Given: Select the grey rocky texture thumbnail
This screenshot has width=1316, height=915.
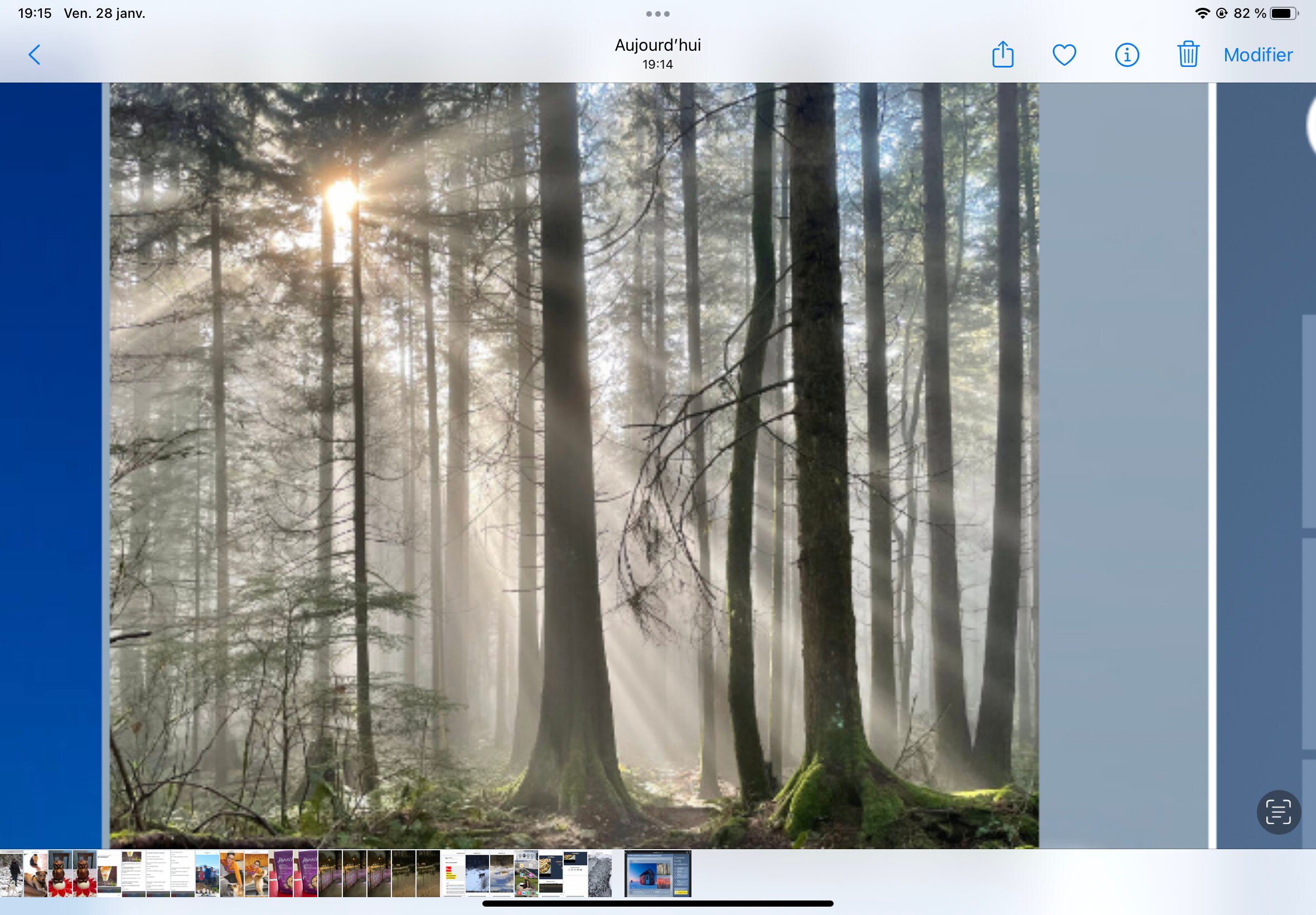Looking at the screenshot, I should point(600,874).
